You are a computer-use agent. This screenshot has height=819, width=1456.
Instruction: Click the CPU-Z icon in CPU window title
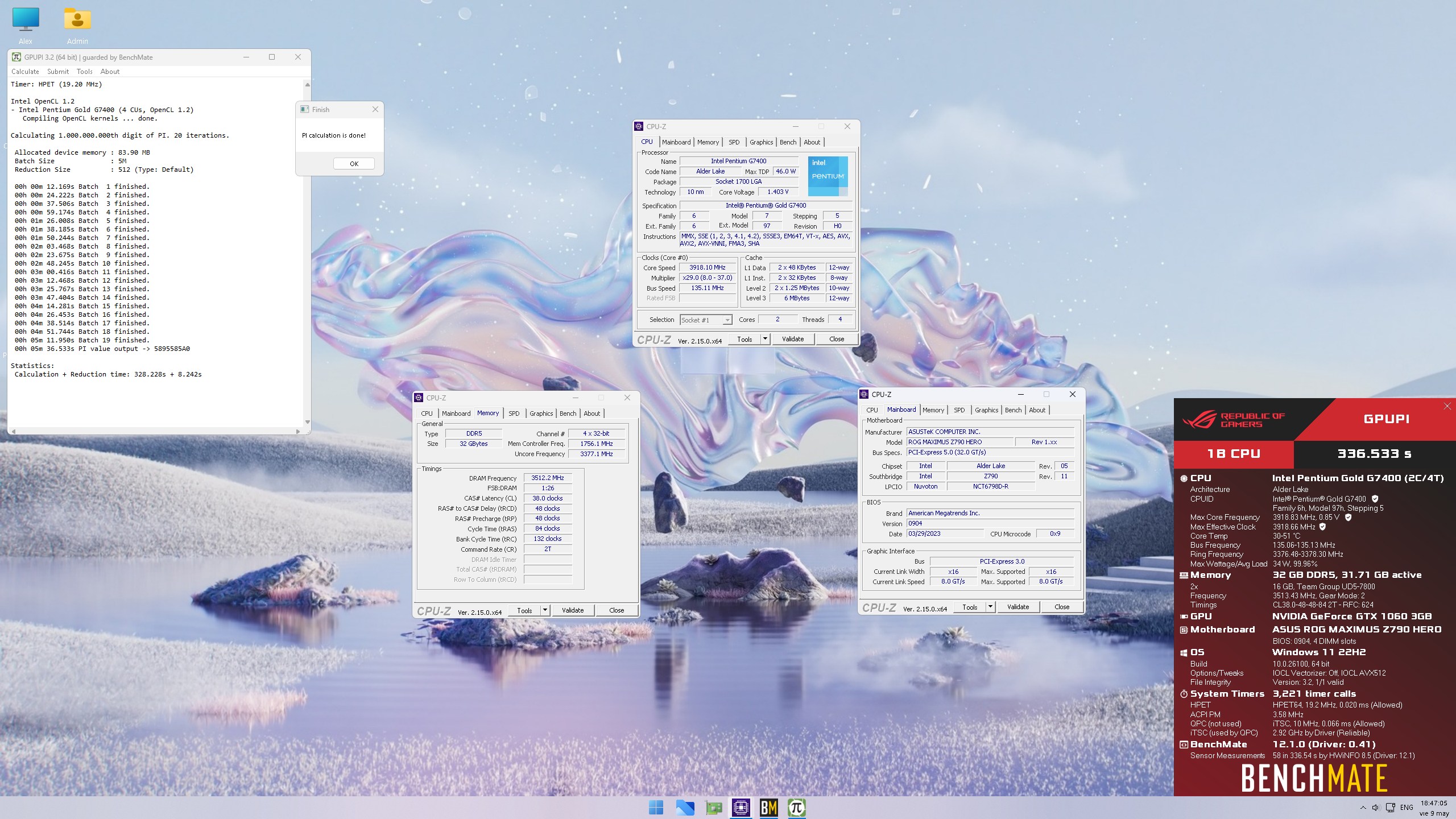pyautogui.click(x=639, y=126)
